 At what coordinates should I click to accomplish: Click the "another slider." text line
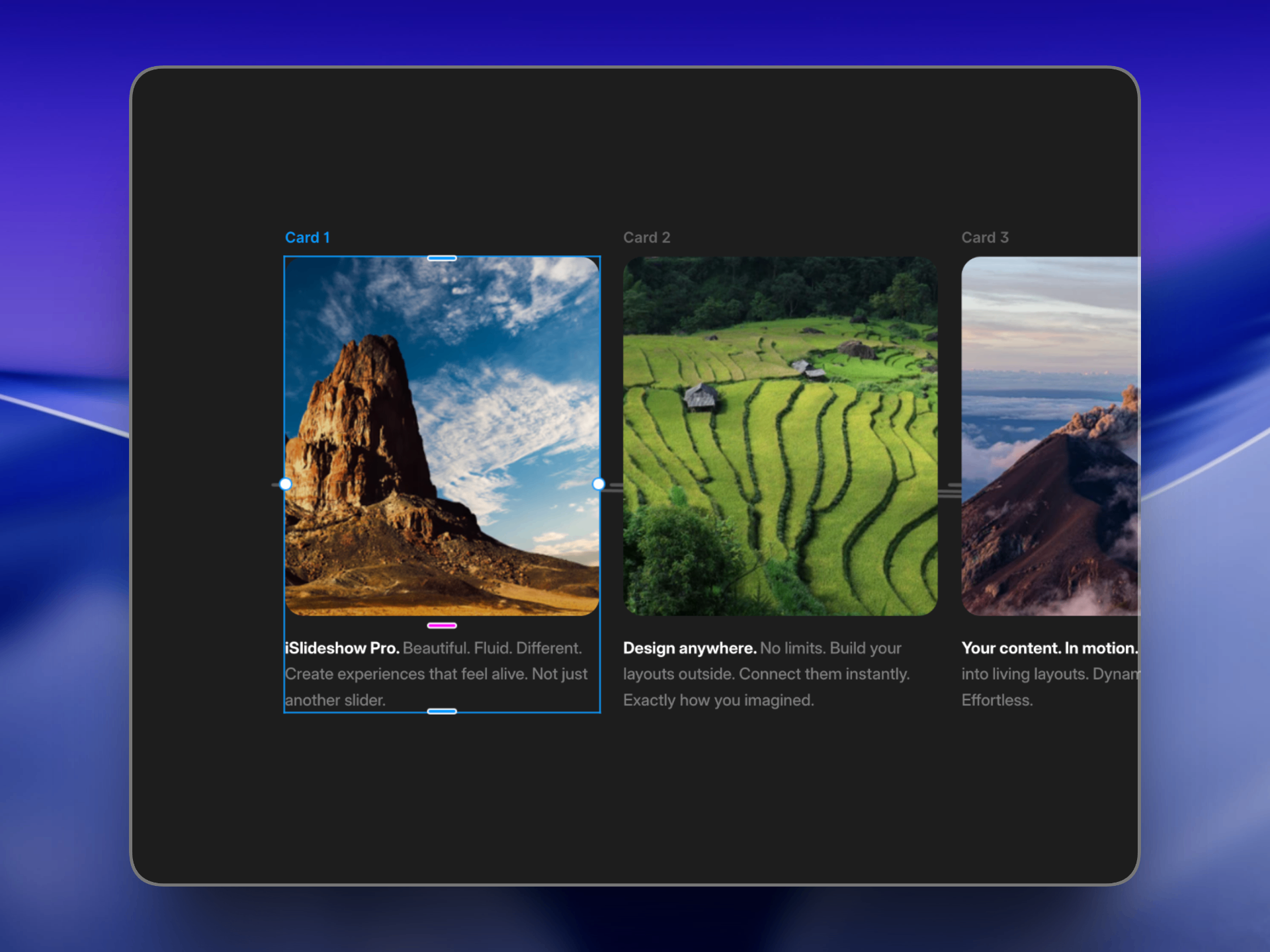pyautogui.click(x=335, y=700)
